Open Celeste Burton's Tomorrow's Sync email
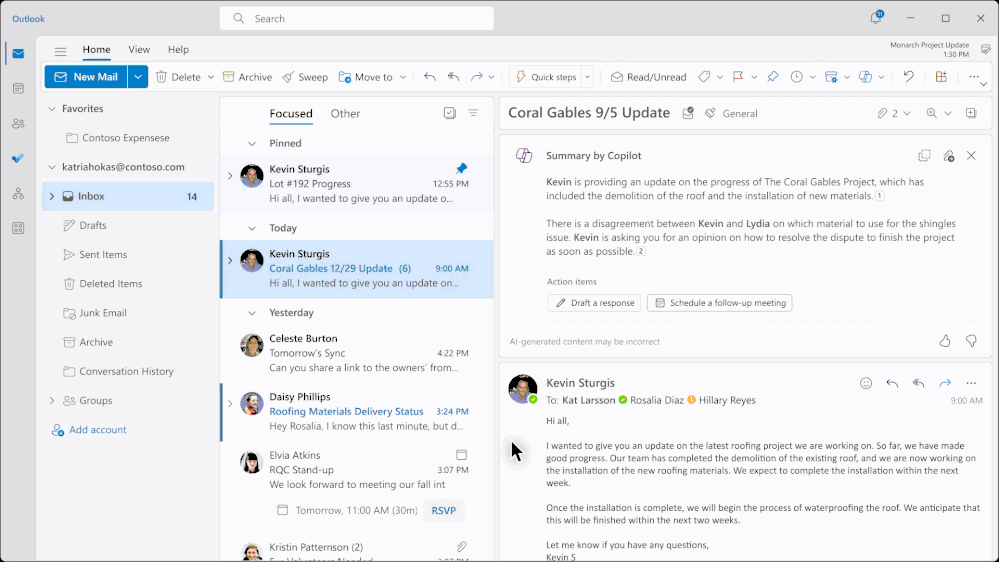 (x=357, y=353)
